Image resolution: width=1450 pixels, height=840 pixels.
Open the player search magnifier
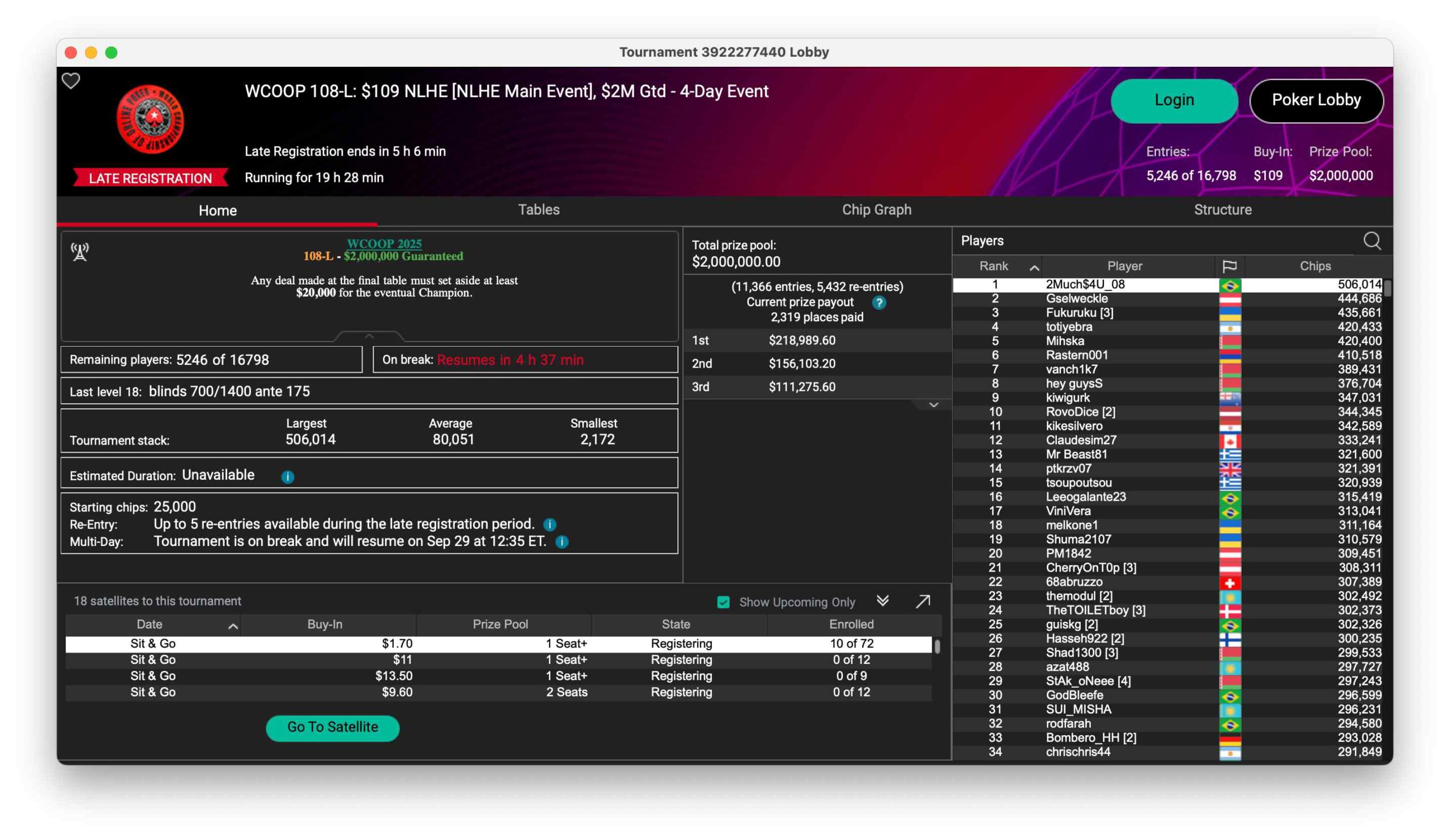(1372, 241)
